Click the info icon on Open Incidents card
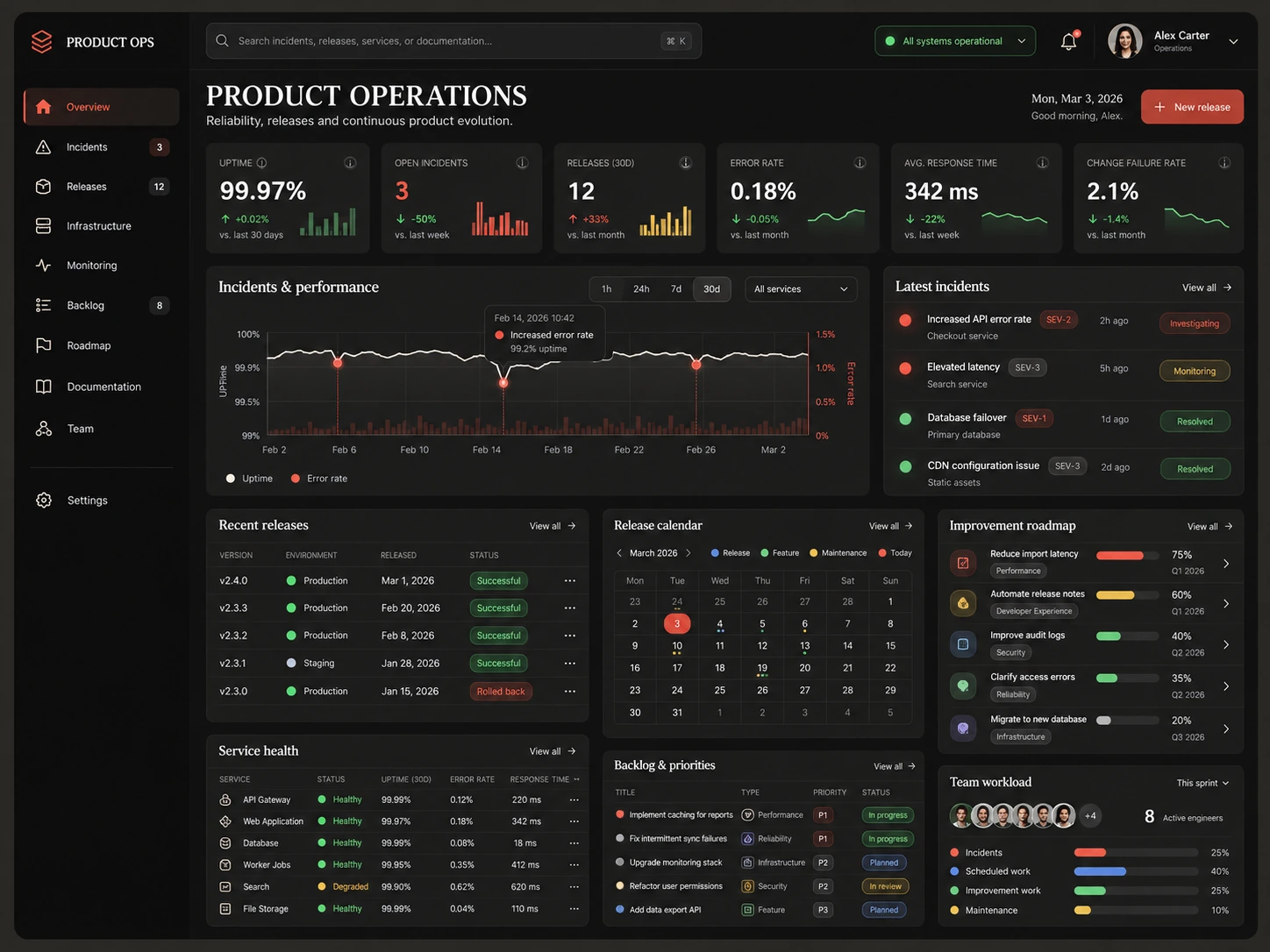Viewport: 1270px width, 952px height. pos(522,163)
